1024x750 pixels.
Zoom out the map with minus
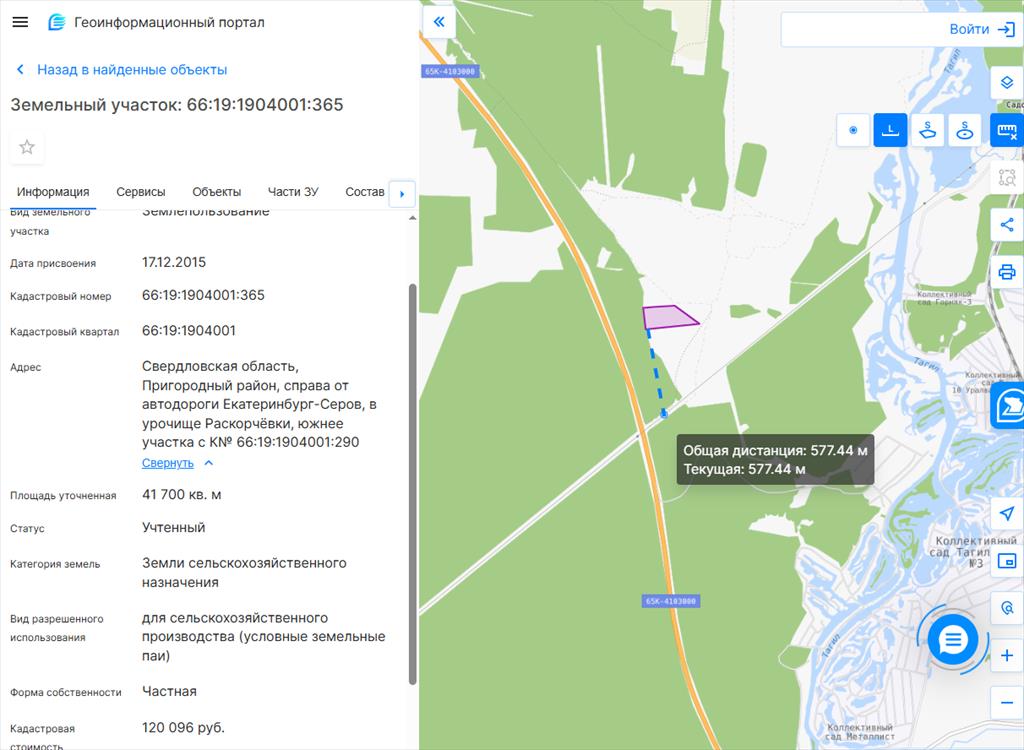[x=1007, y=703]
